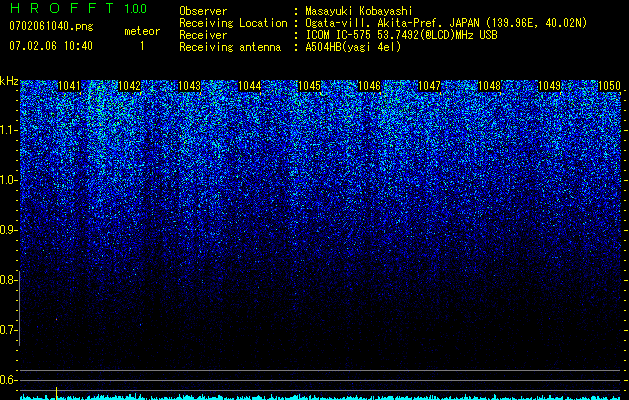Click the 1049 time marker
The height and width of the screenshot is (400, 629).
pos(549,86)
